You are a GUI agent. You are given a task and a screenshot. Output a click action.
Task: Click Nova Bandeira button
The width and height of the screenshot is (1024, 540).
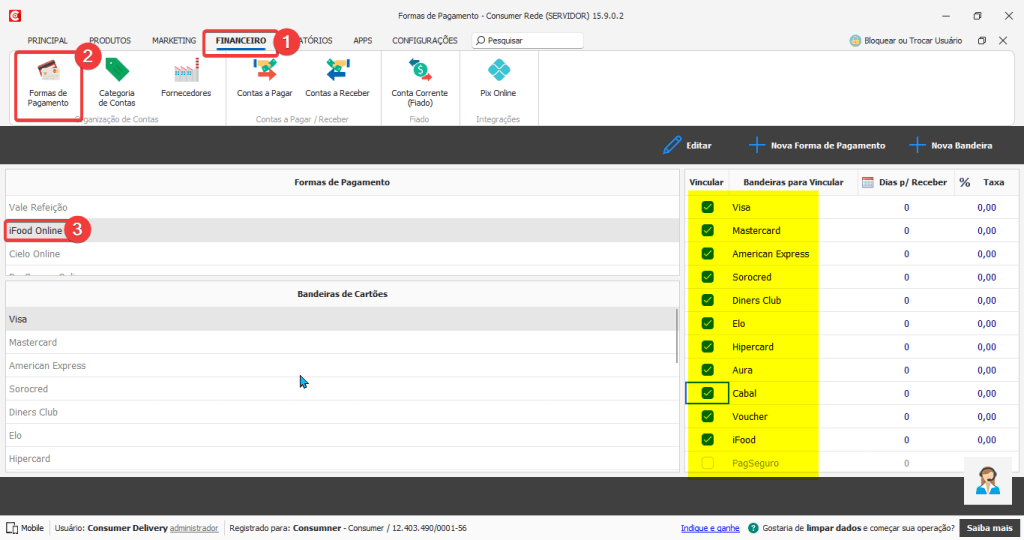pyautogui.click(x=951, y=145)
